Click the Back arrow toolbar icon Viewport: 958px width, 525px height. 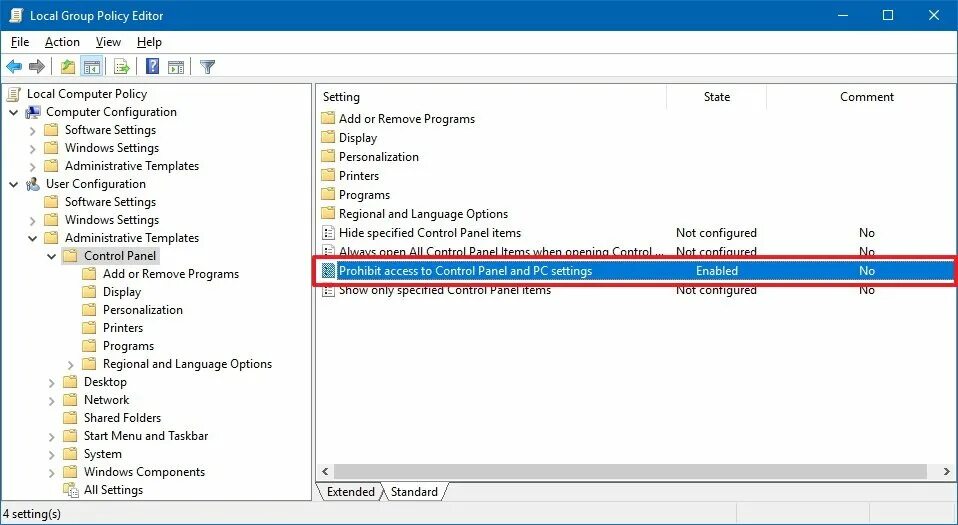tap(14, 67)
